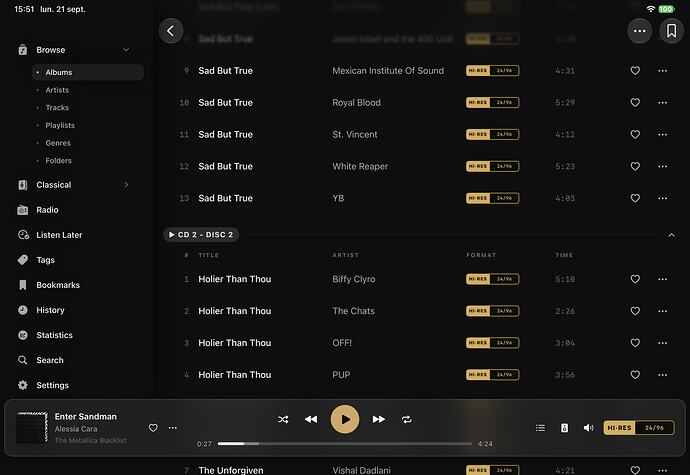Select Artists in the Browse menu
This screenshot has height=475, width=690.
(57, 90)
